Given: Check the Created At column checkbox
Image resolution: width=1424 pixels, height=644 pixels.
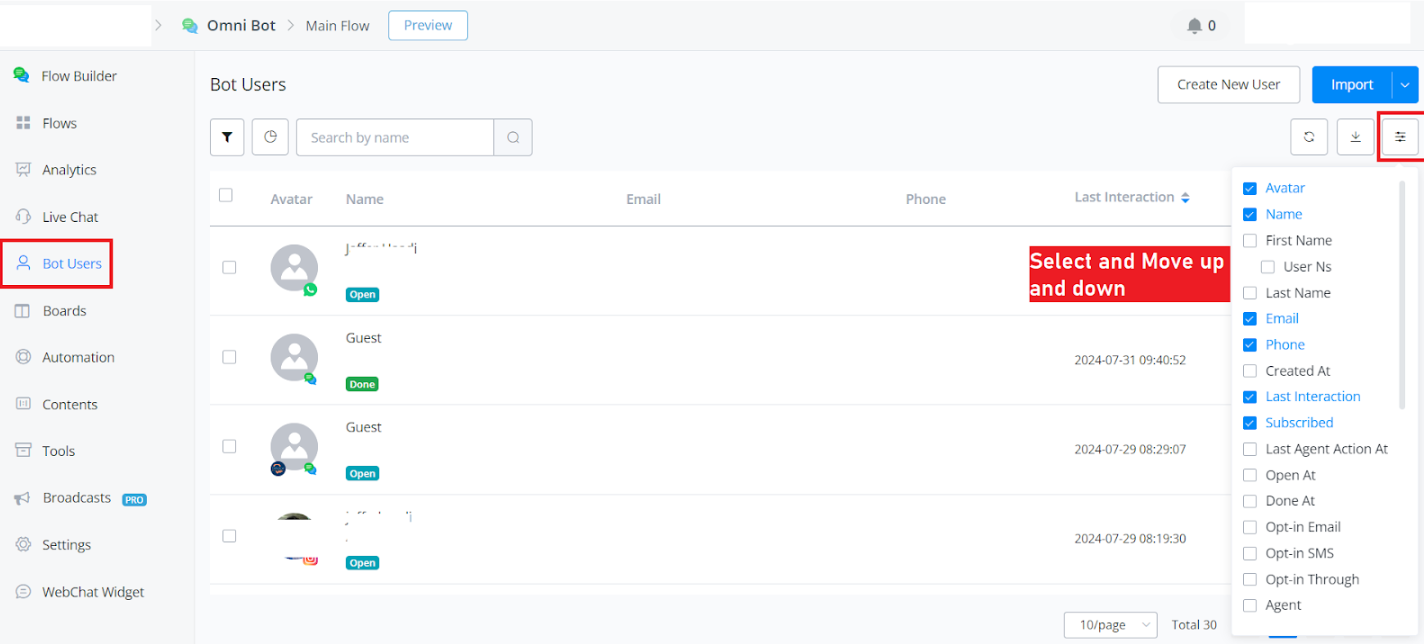Looking at the screenshot, I should click(x=1249, y=371).
